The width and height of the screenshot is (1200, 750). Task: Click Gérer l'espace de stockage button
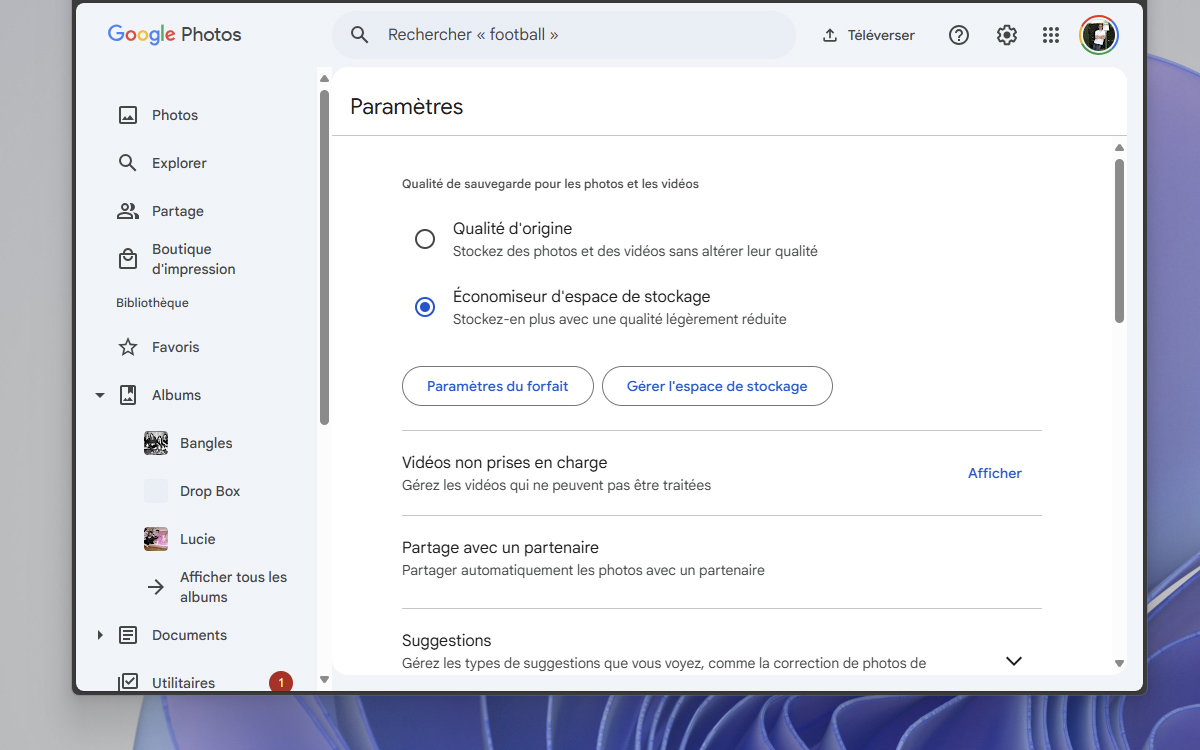(717, 386)
